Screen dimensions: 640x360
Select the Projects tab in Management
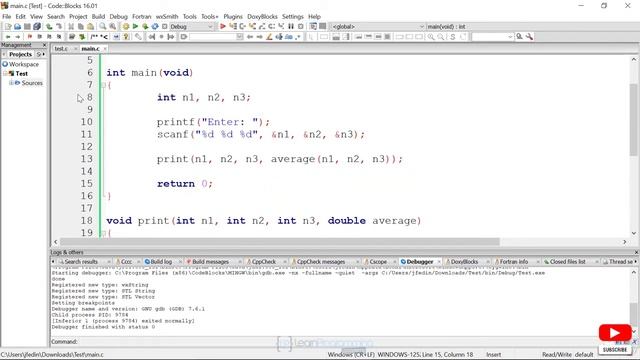(x=20, y=54)
